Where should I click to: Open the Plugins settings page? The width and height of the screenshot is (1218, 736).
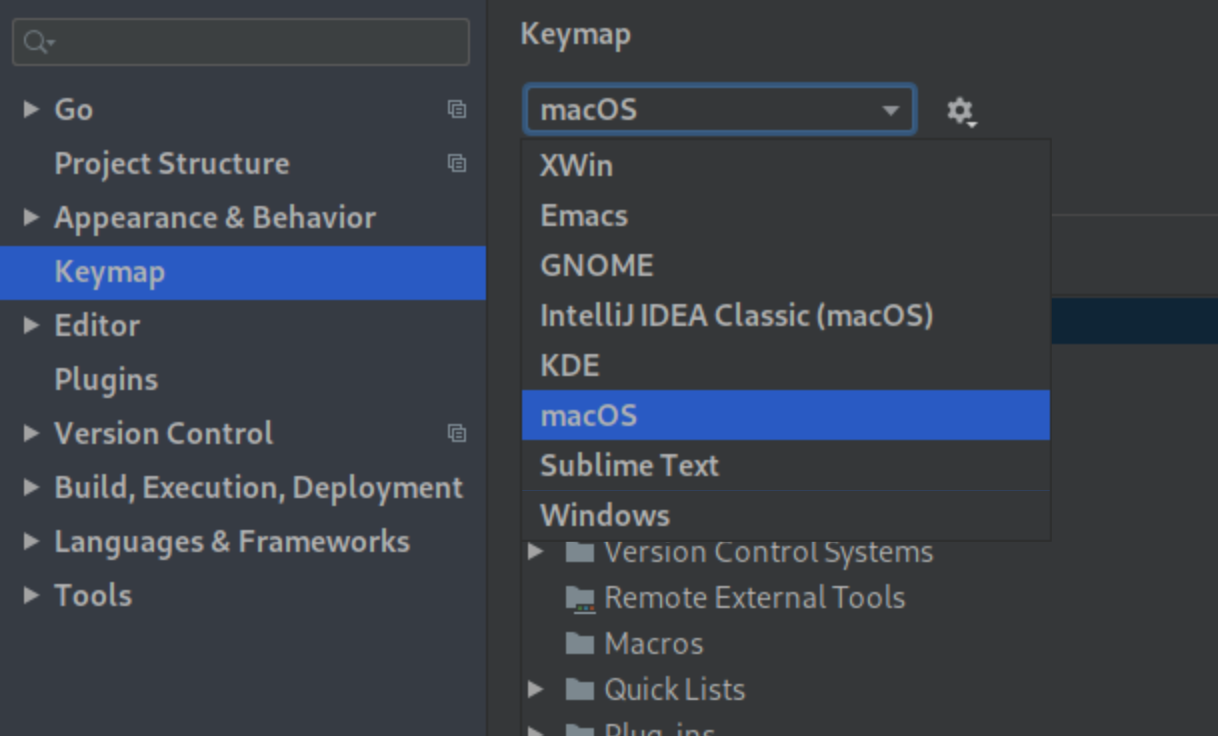click(106, 379)
